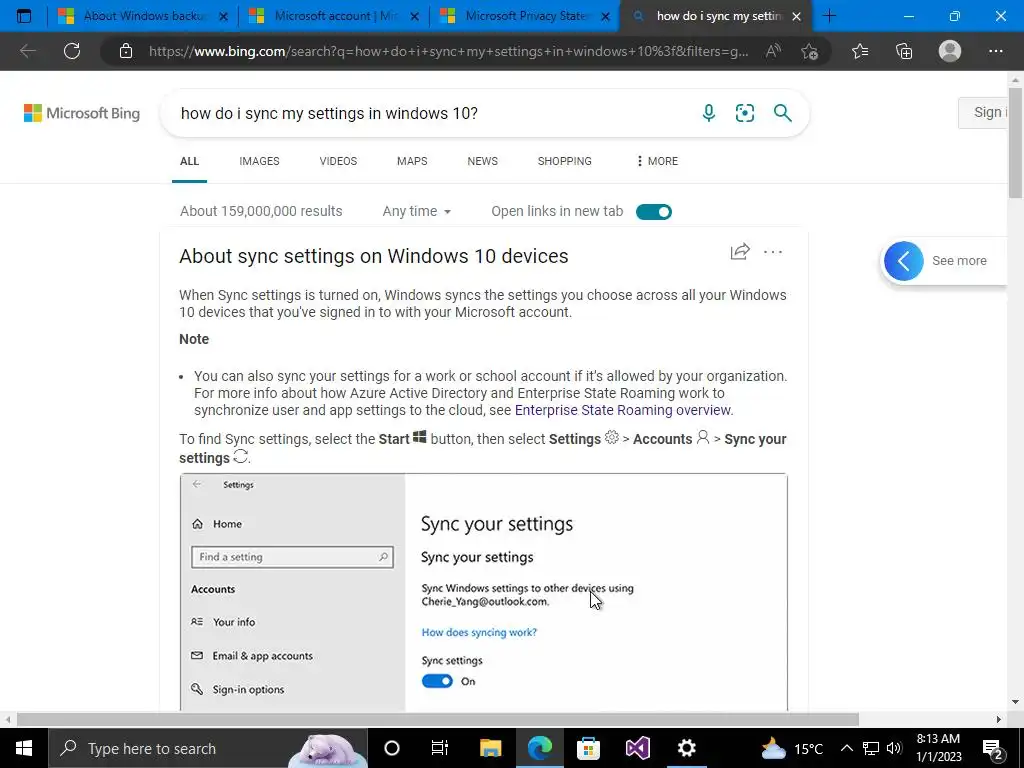Viewport: 1024px width, 768px height.
Task: Close the About Windows backup tab
Action: coord(223,17)
